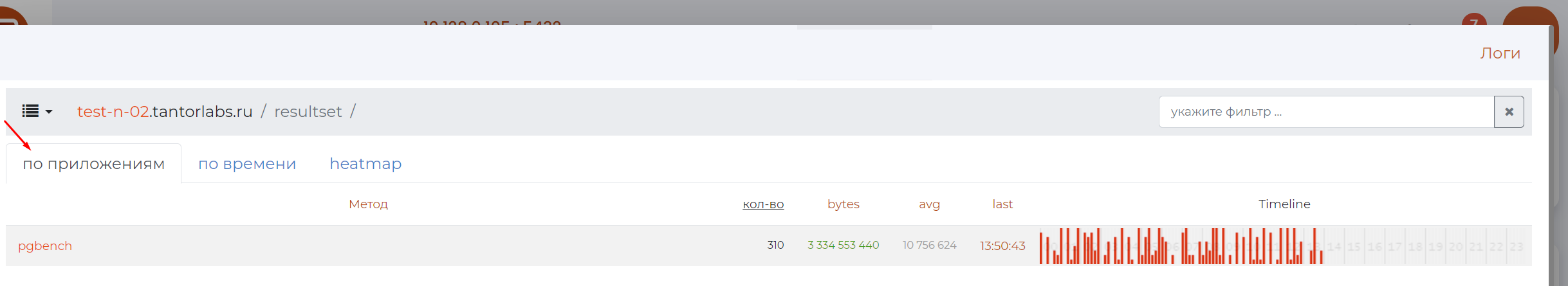Switch to the "по приложениям" tab
Viewport: 1568px width, 286px height.
tap(94, 164)
